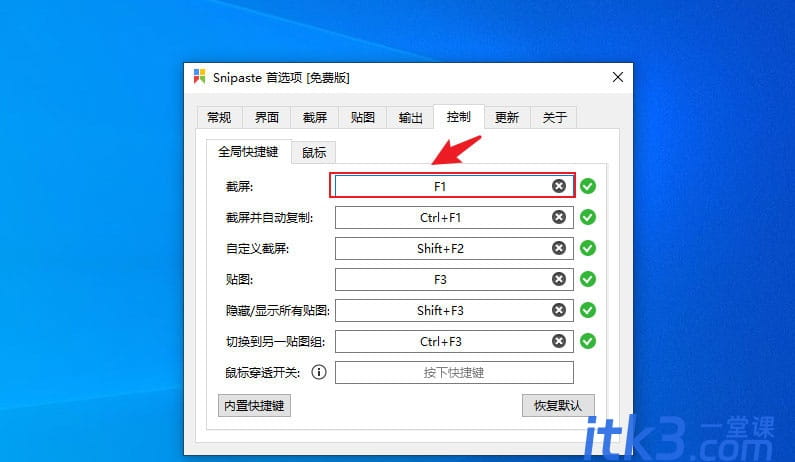Open the 截屏 preferences tab
The image size is (795, 462).
[315, 118]
